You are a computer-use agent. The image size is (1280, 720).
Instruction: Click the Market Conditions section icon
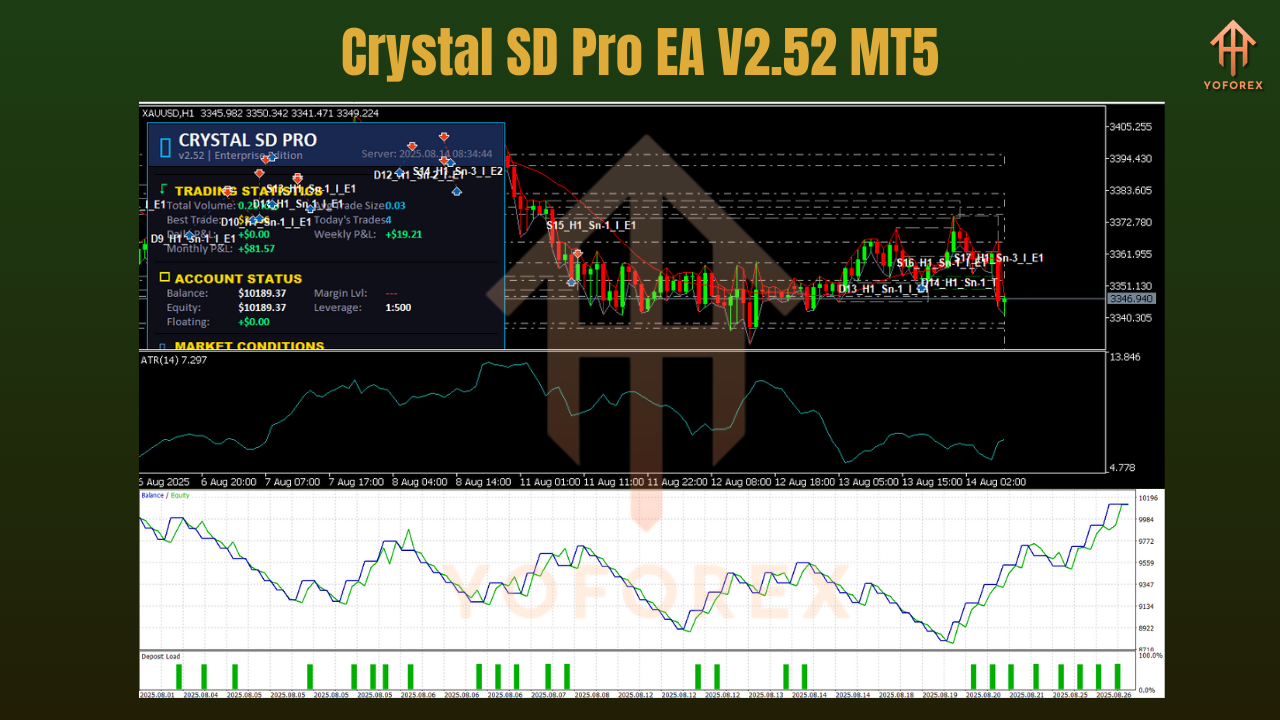(x=163, y=345)
